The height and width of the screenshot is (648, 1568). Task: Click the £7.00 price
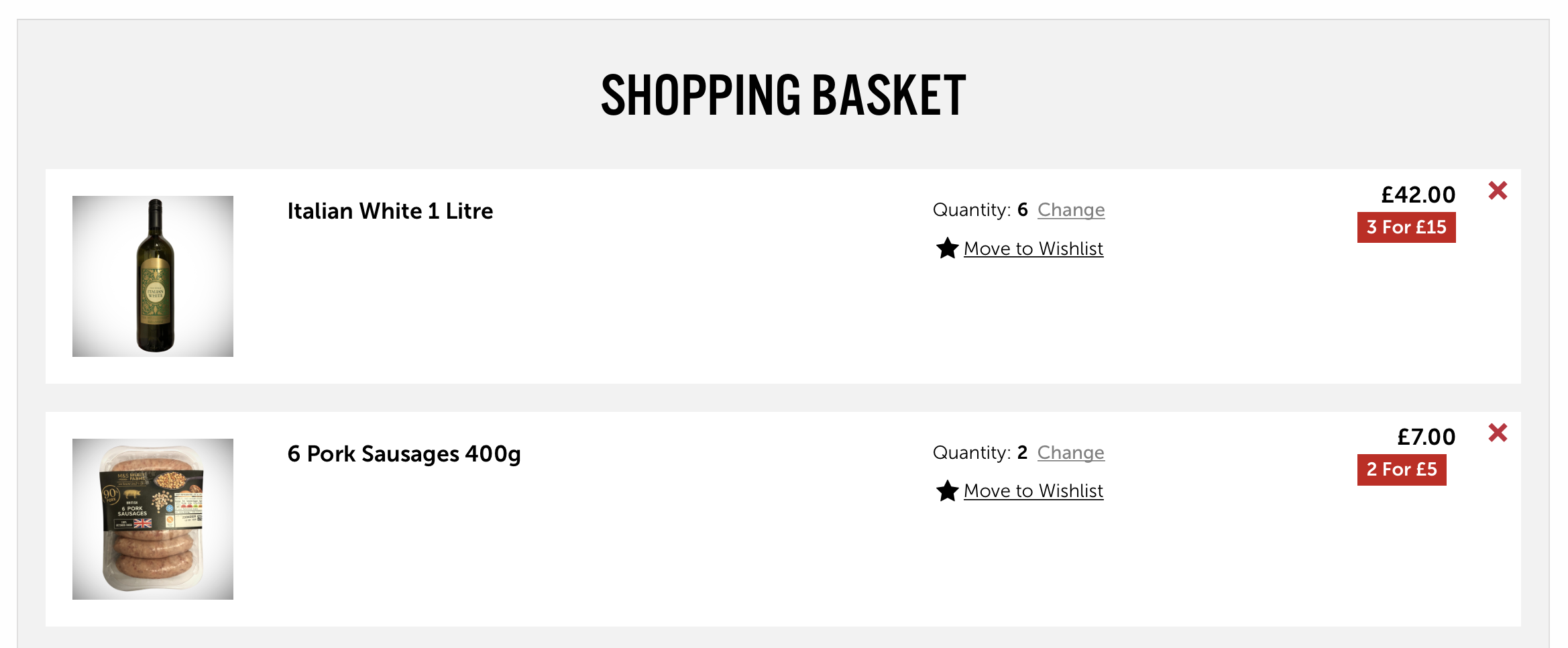[x=1426, y=437]
